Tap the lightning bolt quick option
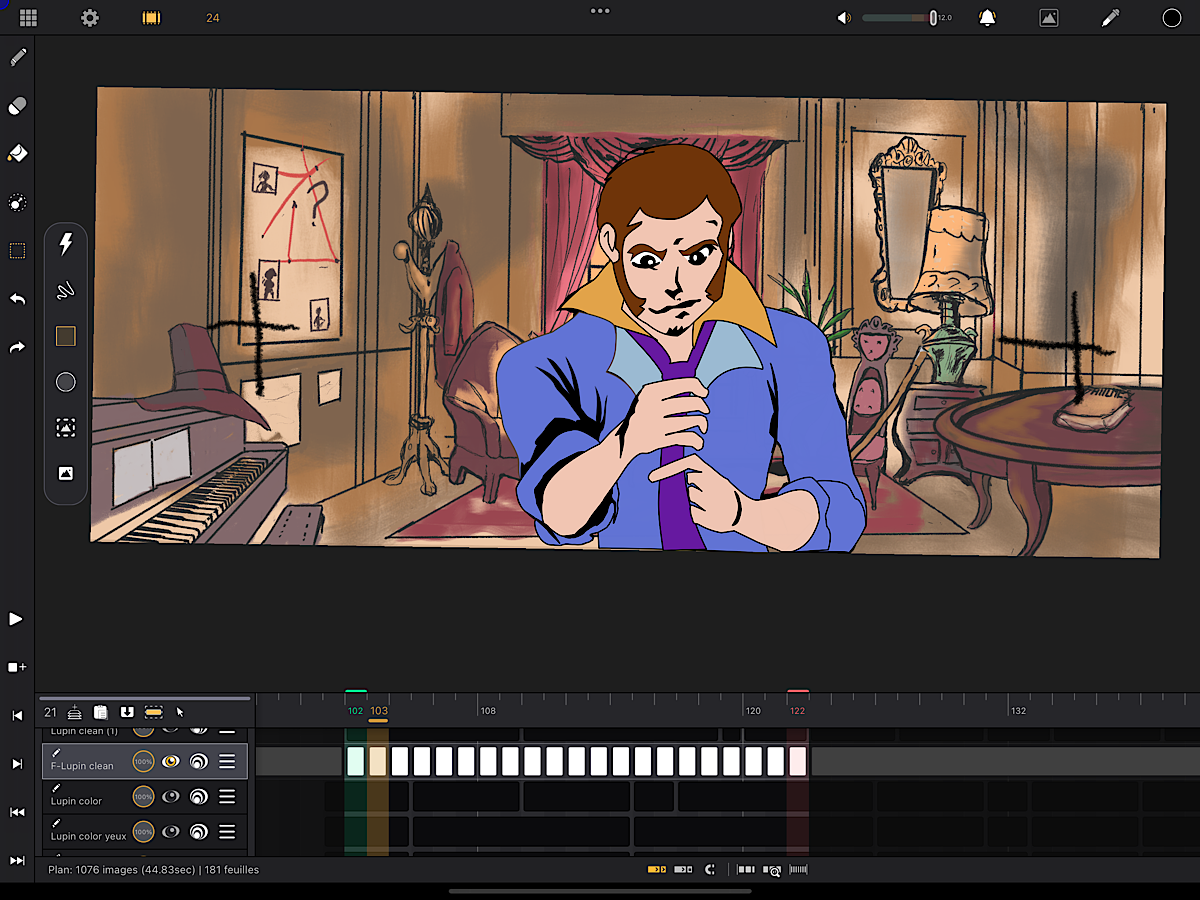 coord(66,243)
